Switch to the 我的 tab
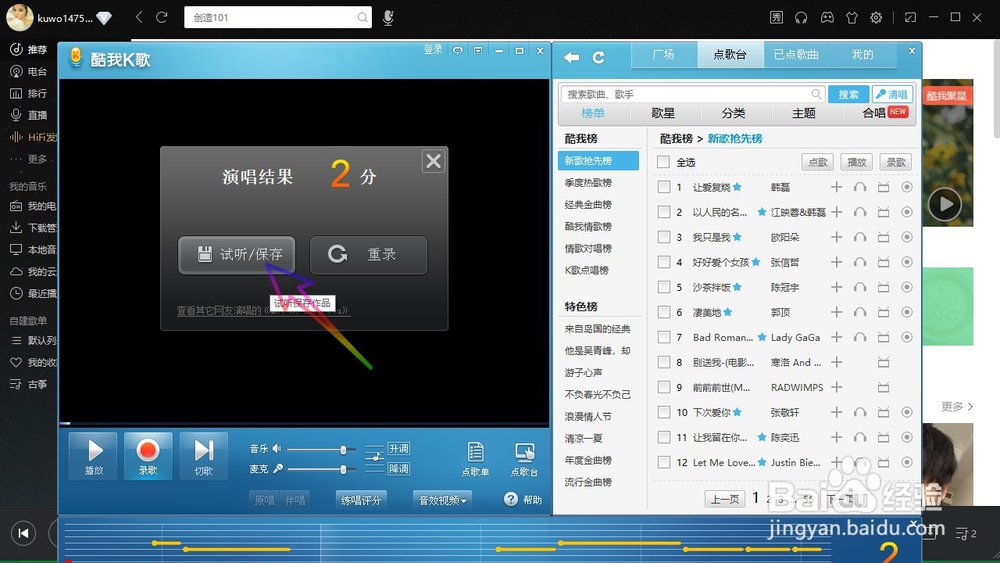This screenshot has height=563, width=1000. tap(862, 55)
